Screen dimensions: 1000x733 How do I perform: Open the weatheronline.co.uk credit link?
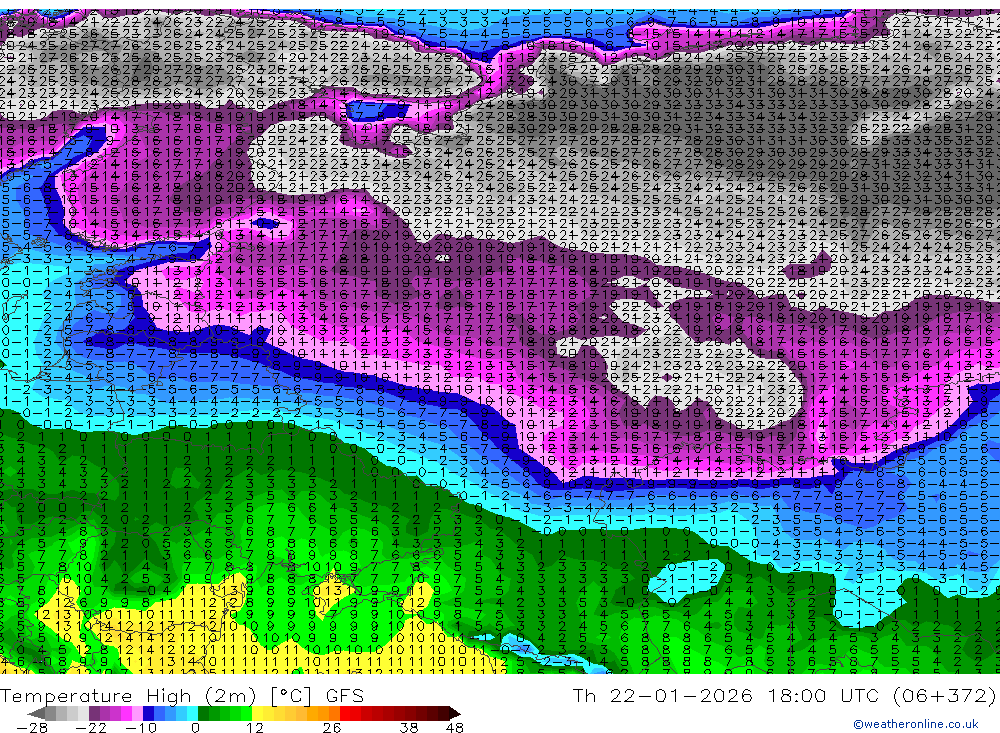[x=916, y=724]
